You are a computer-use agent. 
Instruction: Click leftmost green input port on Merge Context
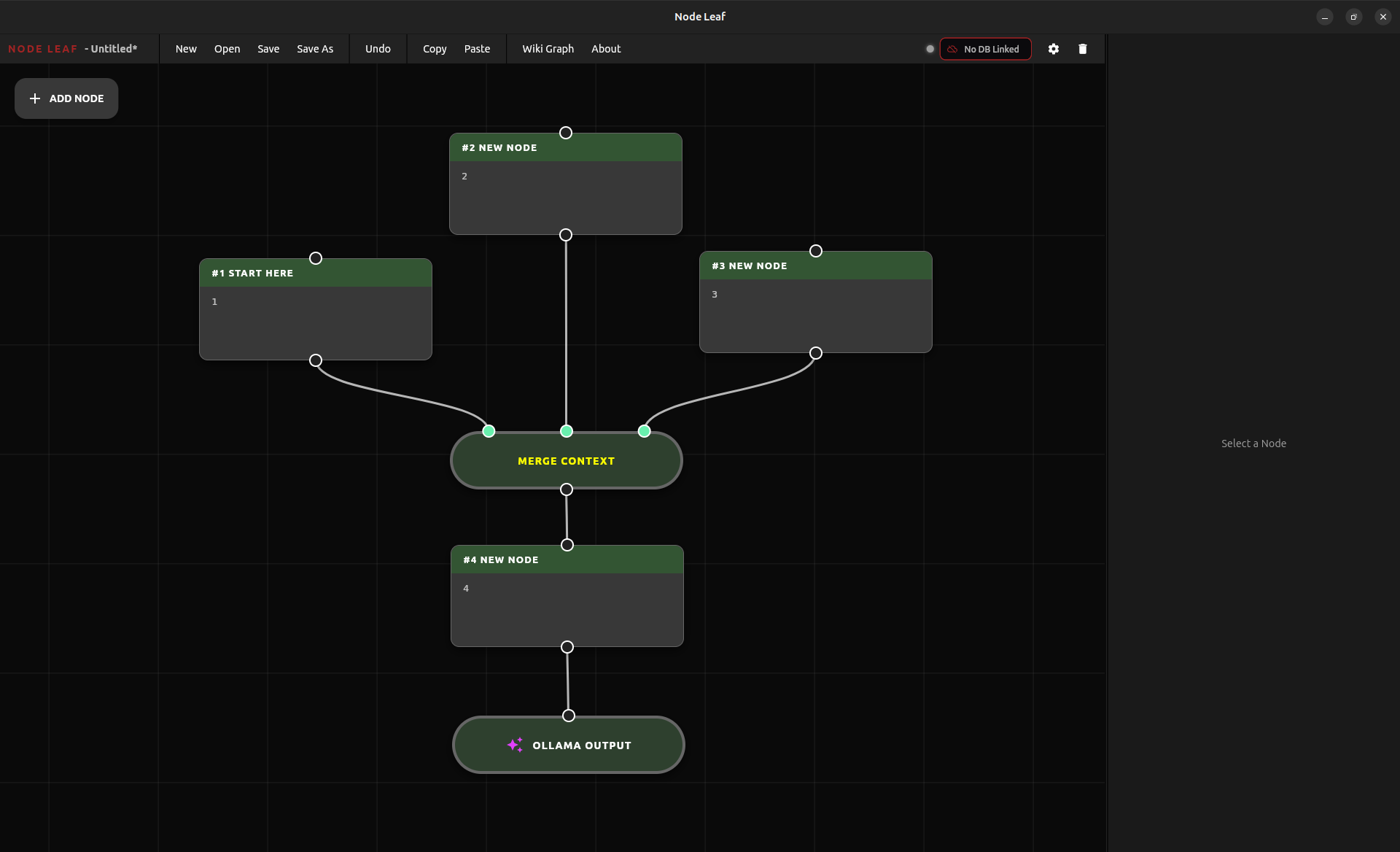click(x=489, y=431)
